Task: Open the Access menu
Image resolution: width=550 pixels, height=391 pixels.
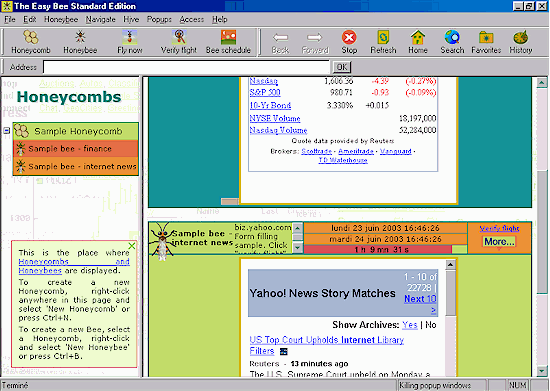Action: click(x=192, y=20)
